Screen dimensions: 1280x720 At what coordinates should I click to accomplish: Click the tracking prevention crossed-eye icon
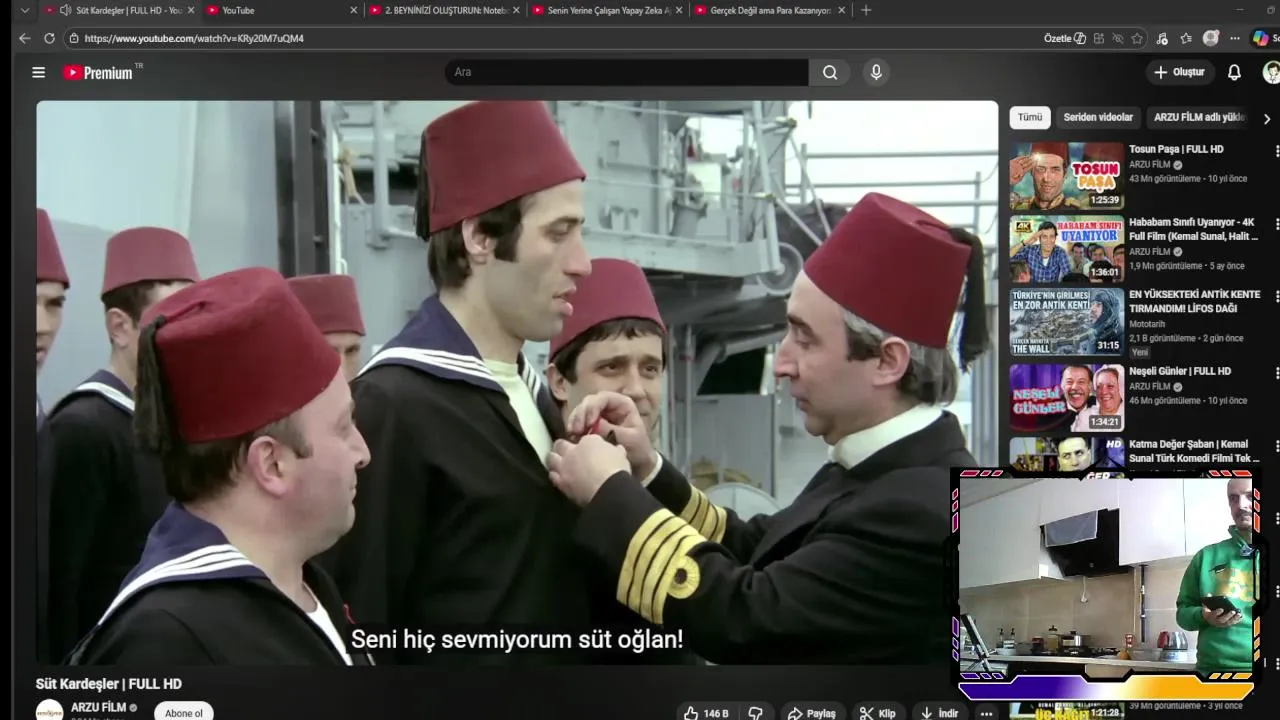tap(1118, 38)
